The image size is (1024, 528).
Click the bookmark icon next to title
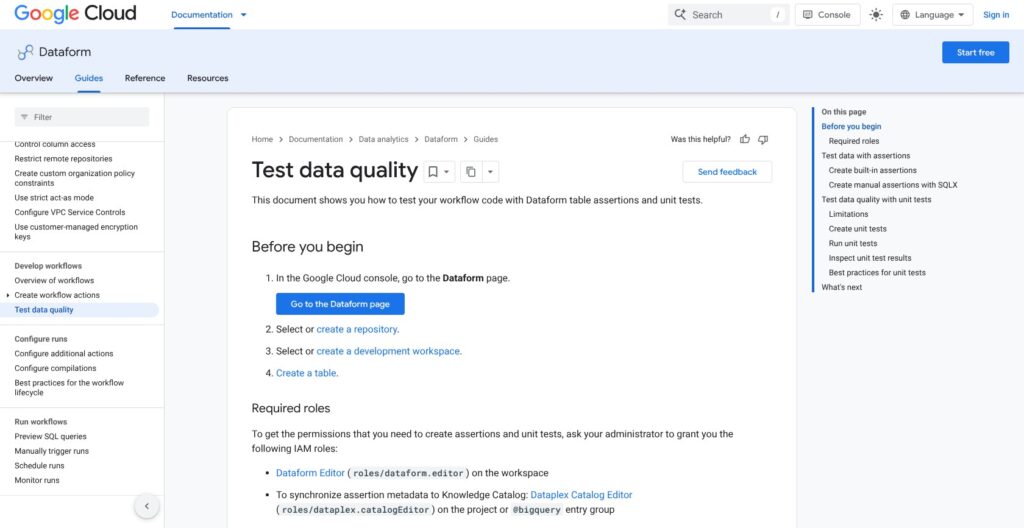[x=432, y=172]
